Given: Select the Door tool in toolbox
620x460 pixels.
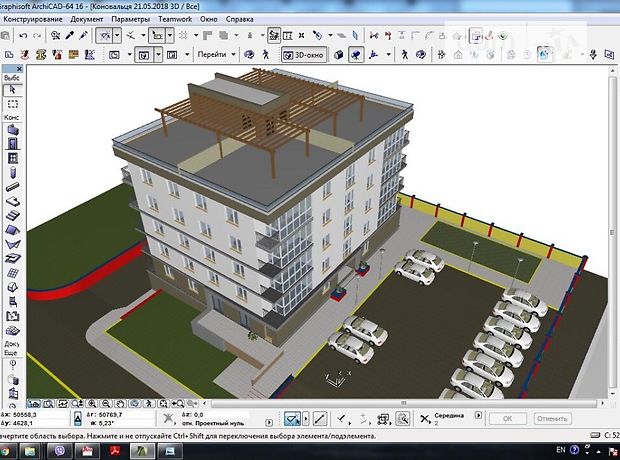Looking at the screenshot, I should point(13,143).
